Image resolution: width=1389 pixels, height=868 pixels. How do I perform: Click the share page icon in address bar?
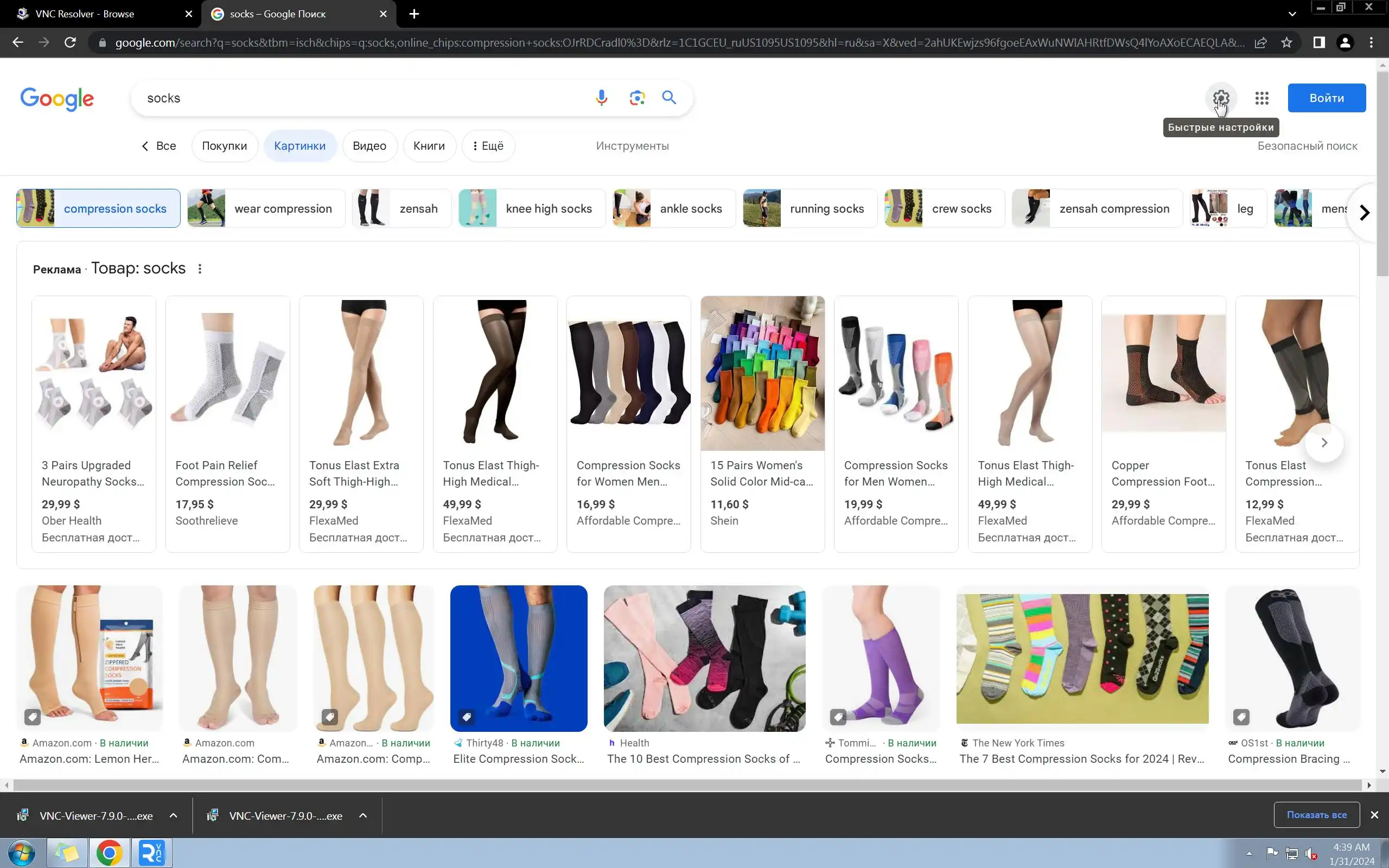point(1260,42)
